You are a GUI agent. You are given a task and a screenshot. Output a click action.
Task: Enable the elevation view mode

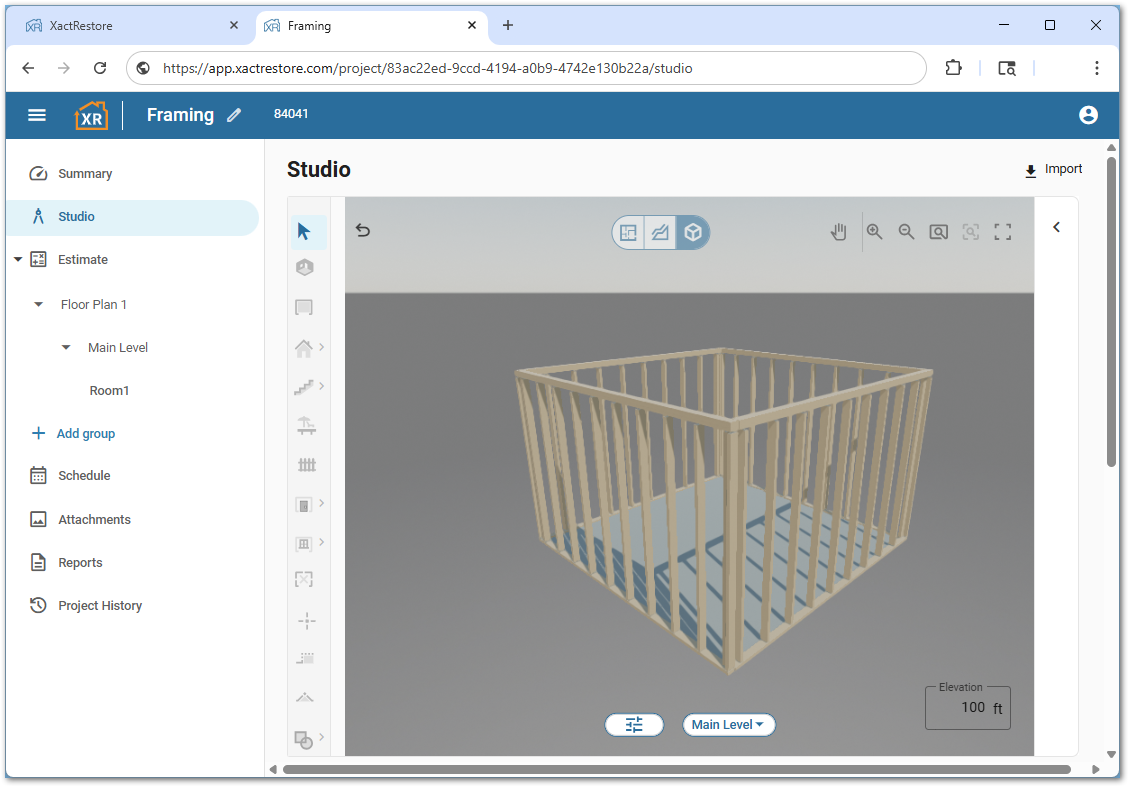[x=659, y=231]
